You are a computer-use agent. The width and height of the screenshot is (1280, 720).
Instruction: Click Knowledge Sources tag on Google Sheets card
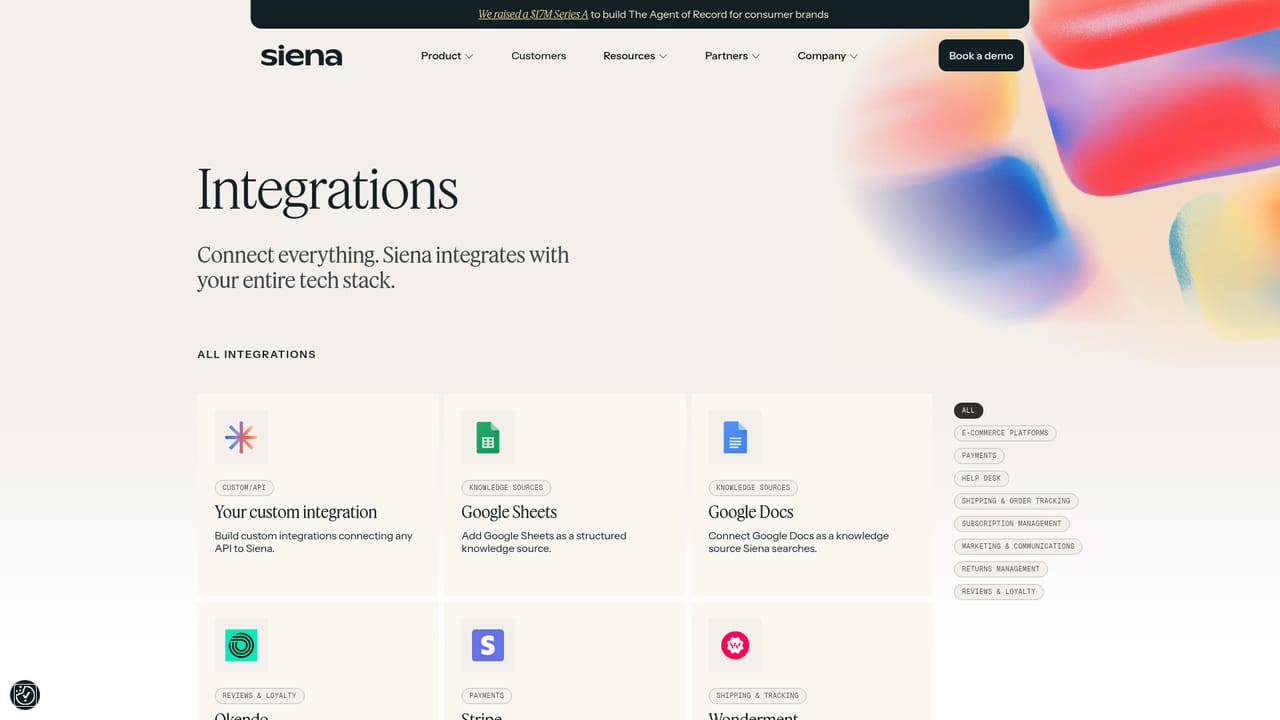click(506, 488)
